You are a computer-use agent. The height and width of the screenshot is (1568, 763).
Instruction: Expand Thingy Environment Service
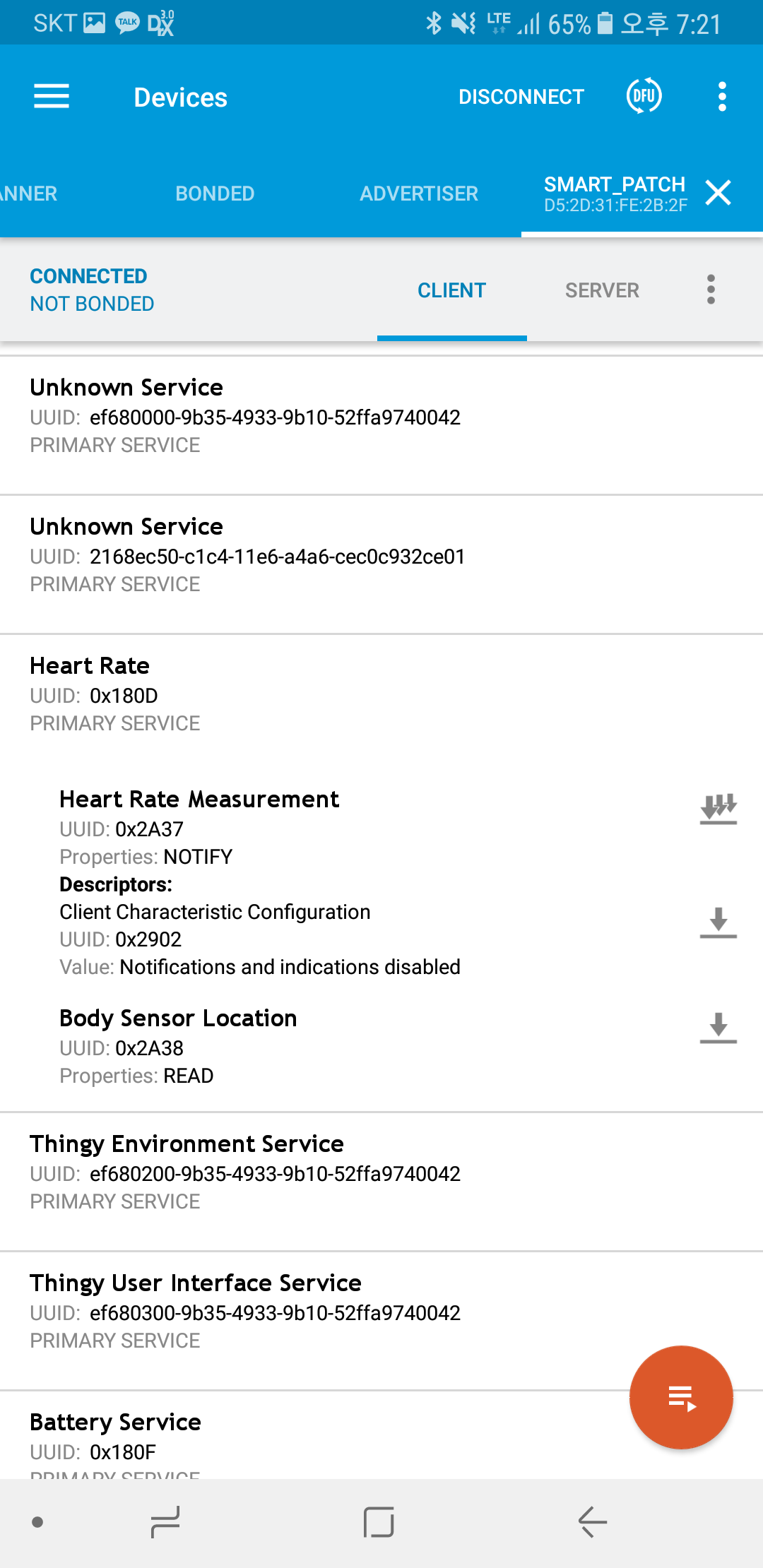coord(381,1182)
